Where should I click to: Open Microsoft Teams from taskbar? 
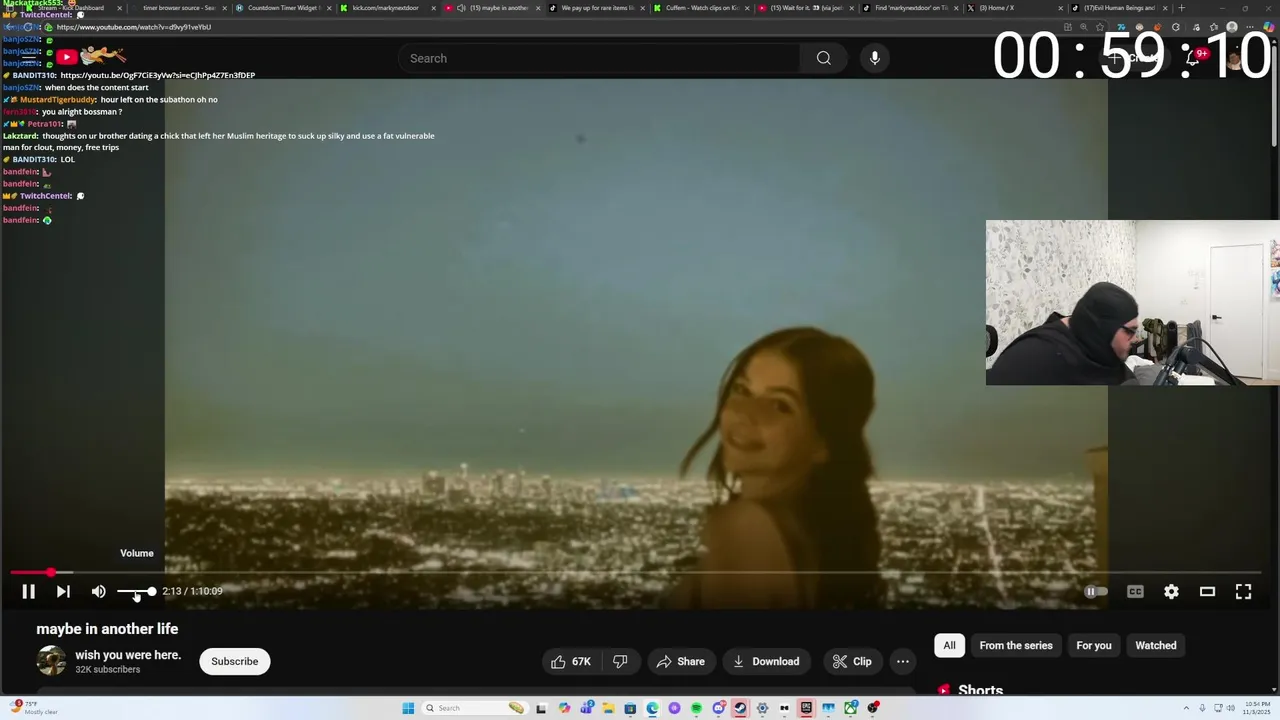[587, 708]
